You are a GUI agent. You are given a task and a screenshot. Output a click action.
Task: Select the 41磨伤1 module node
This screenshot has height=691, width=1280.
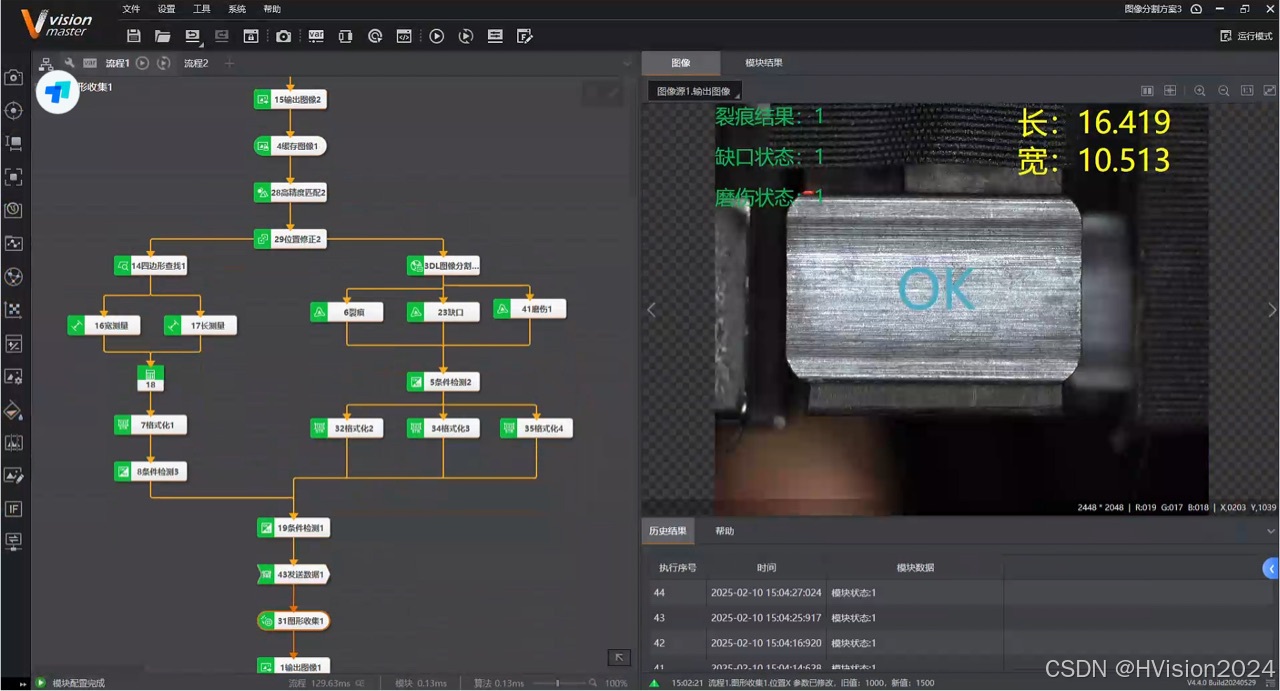tap(530, 309)
